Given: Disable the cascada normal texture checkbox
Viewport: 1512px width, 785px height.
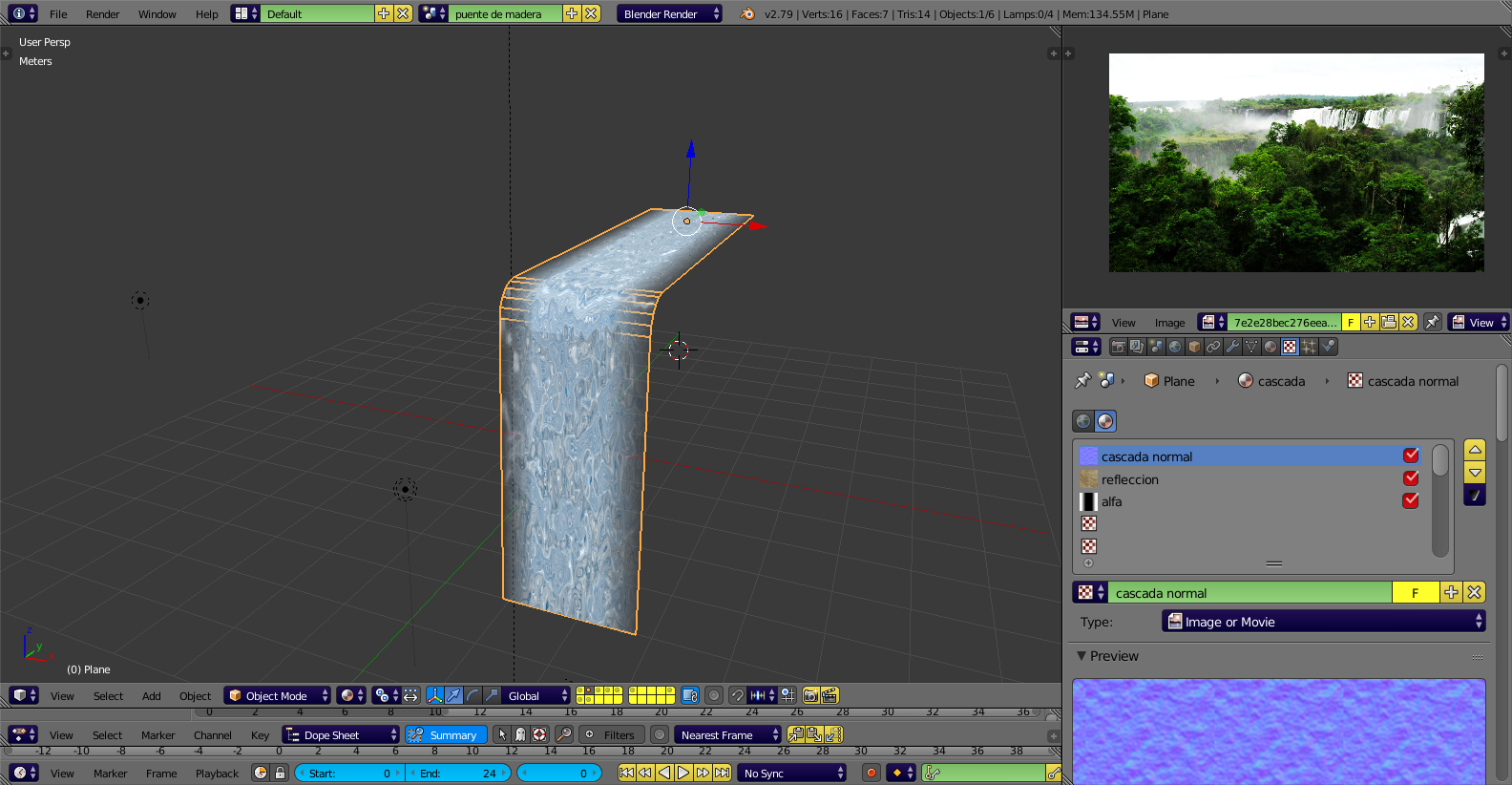Looking at the screenshot, I should [1411, 456].
